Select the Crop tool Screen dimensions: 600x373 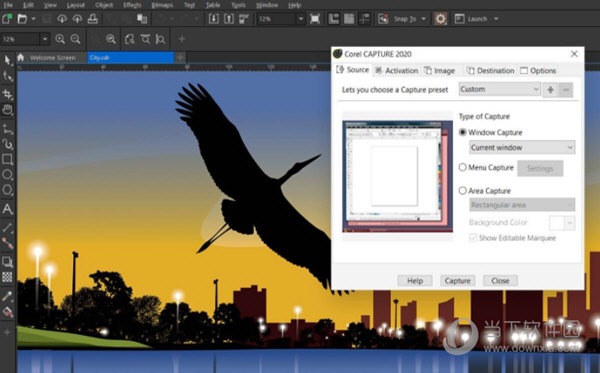pos(7,94)
